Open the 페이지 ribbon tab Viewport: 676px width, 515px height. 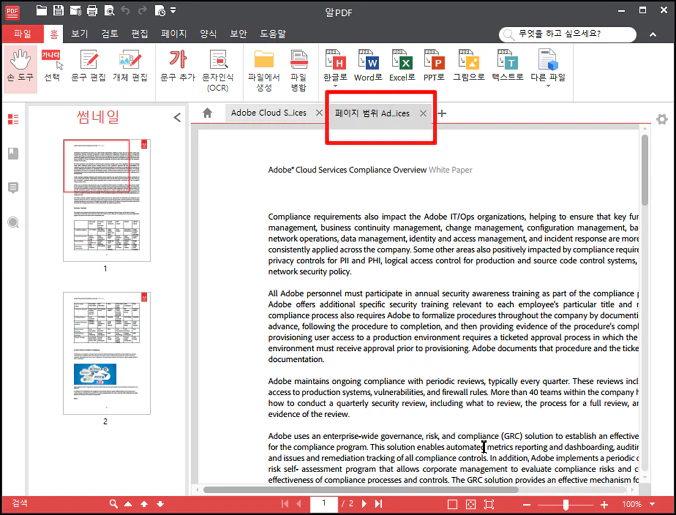click(174, 34)
